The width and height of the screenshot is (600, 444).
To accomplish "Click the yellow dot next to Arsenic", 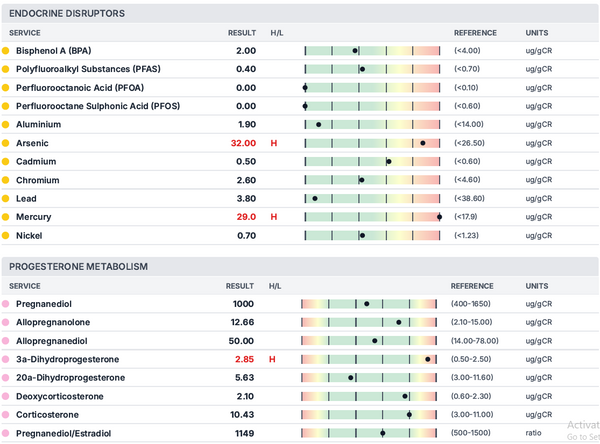I will 6,143.
